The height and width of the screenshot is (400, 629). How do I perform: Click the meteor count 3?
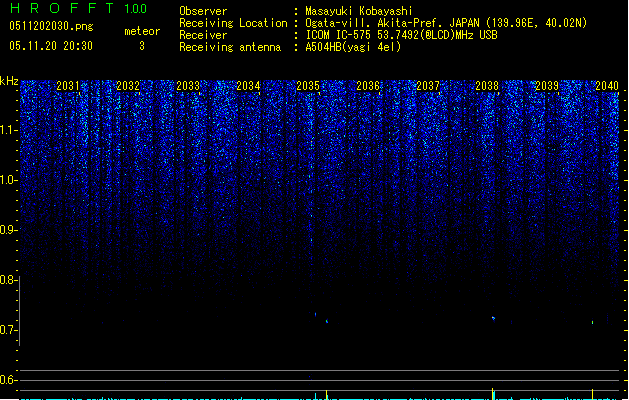(x=142, y=46)
